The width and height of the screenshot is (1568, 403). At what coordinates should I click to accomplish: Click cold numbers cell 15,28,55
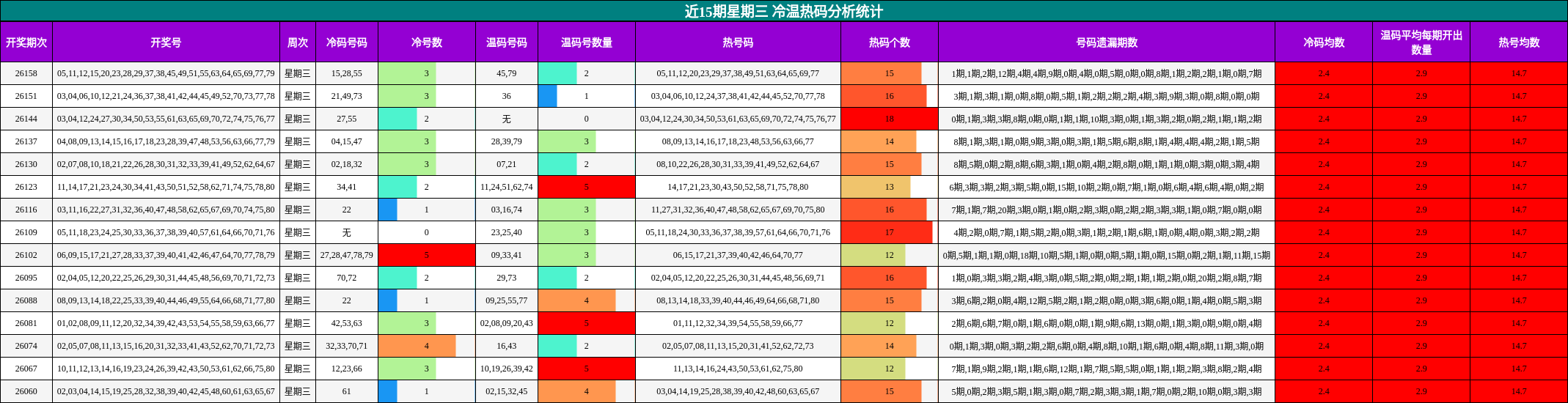click(347, 73)
